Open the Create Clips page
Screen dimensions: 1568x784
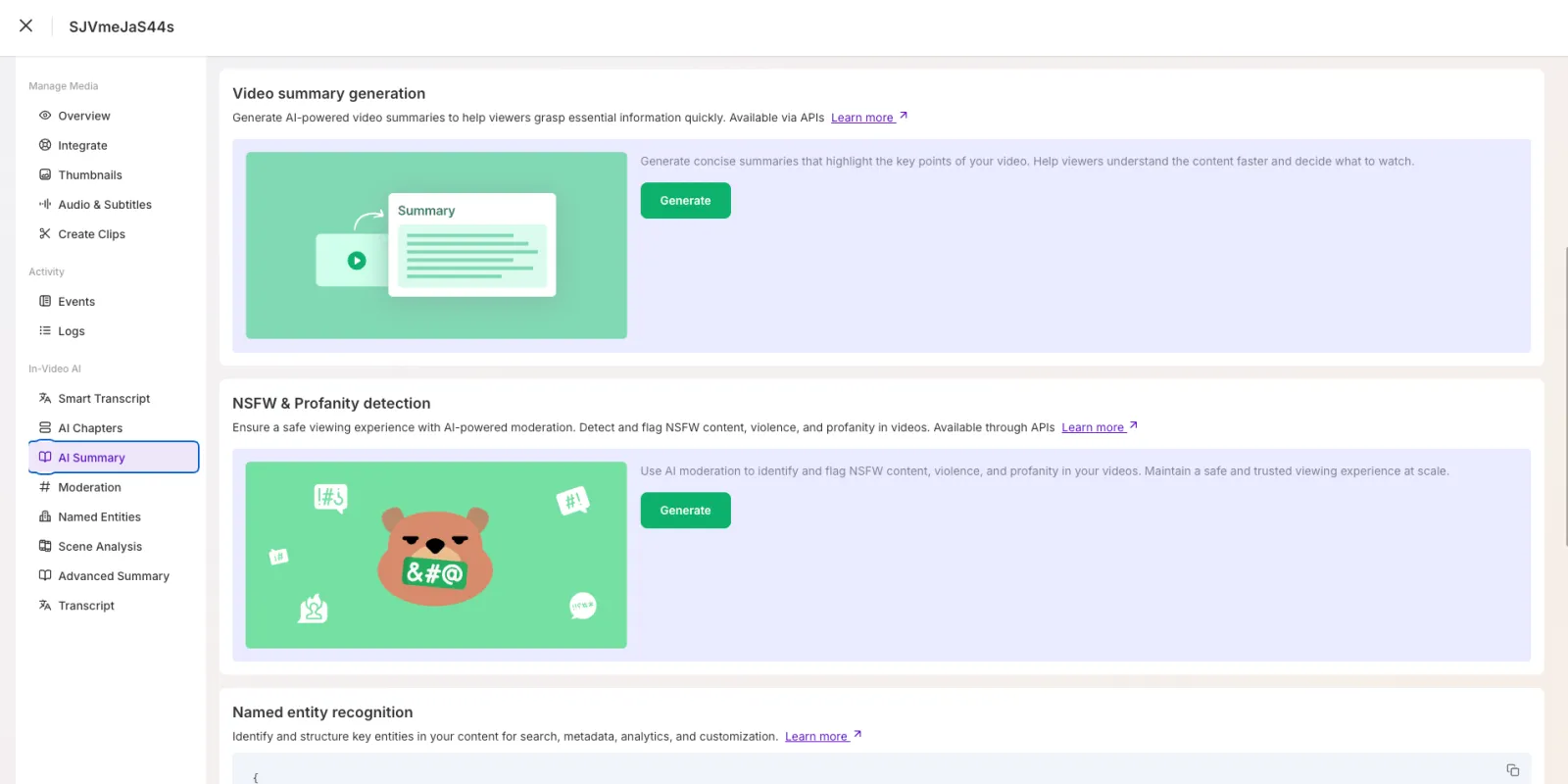pos(114,233)
